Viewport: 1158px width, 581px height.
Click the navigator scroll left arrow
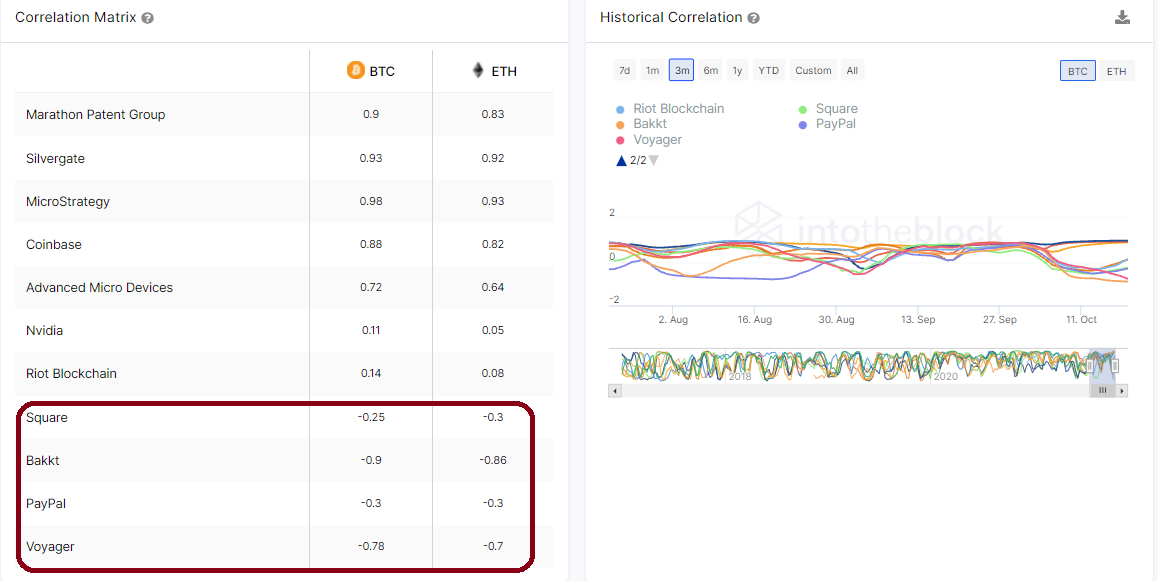click(x=614, y=390)
